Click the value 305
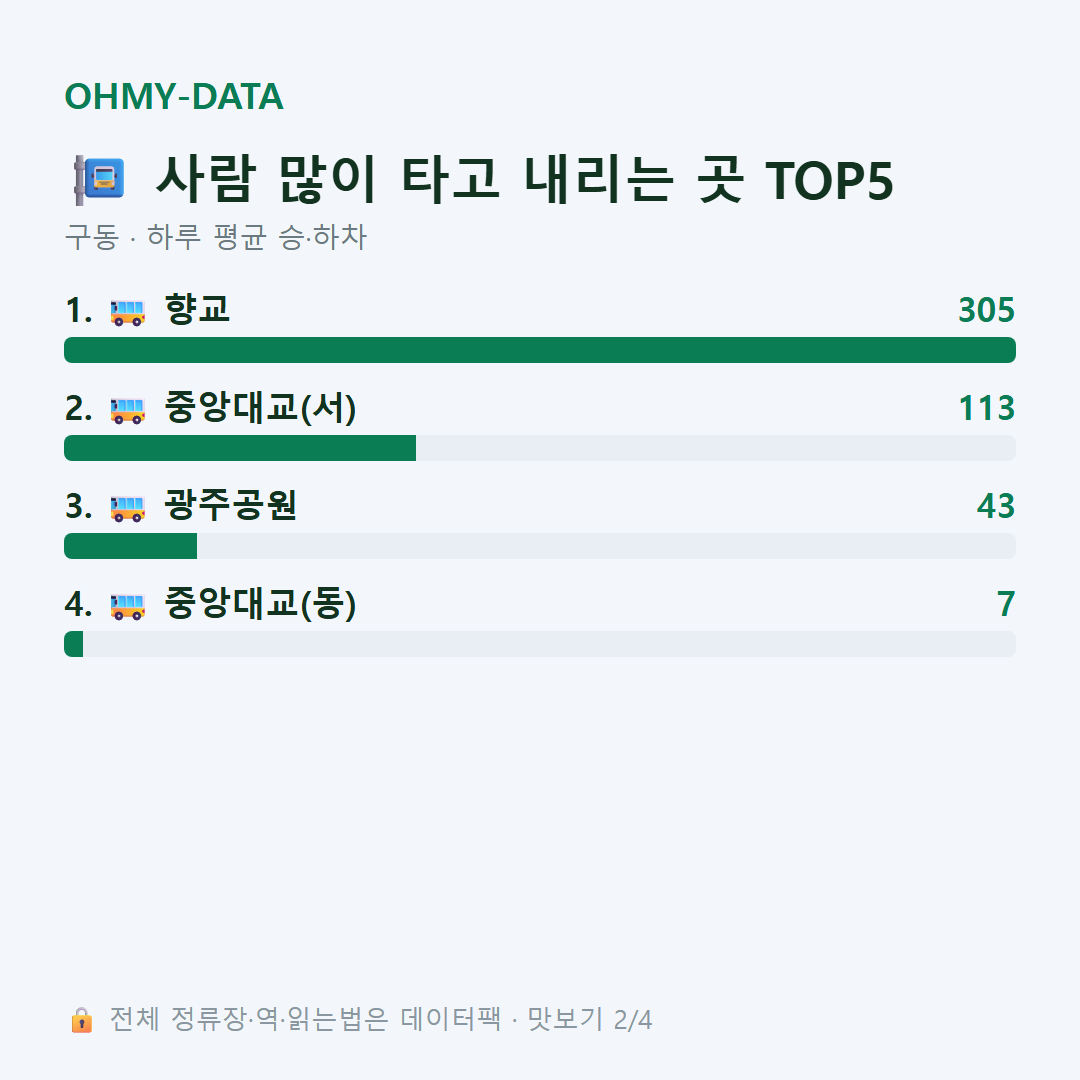 point(986,310)
